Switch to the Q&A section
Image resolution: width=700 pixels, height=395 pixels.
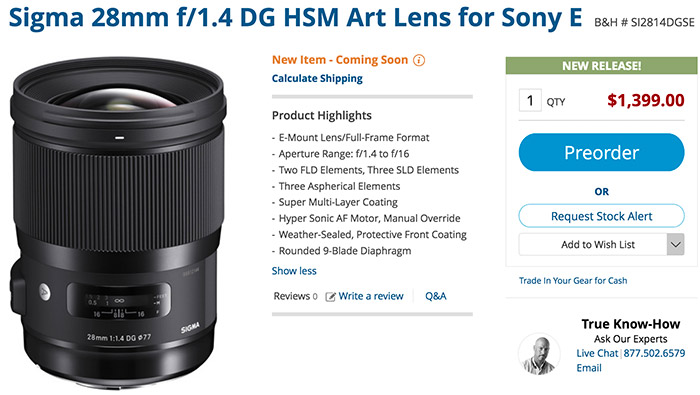coord(436,296)
